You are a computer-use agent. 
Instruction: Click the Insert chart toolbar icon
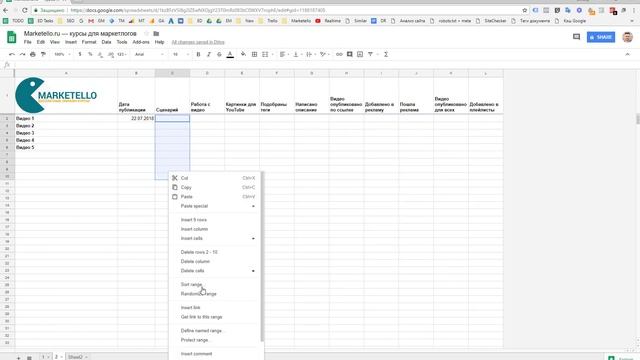pyautogui.click(x=360, y=54)
